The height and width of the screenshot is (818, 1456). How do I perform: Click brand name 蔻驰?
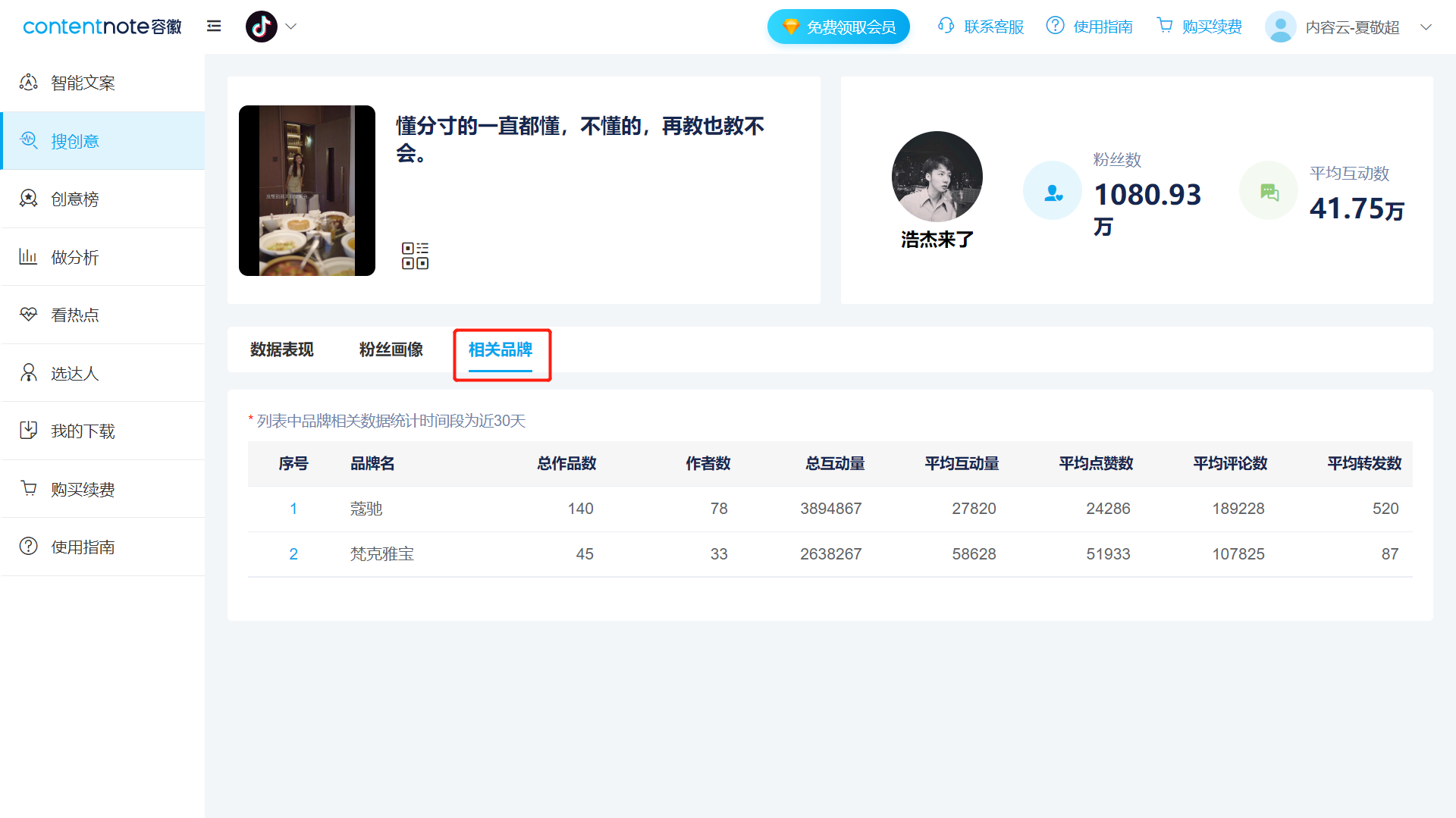[x=366, y=509]
